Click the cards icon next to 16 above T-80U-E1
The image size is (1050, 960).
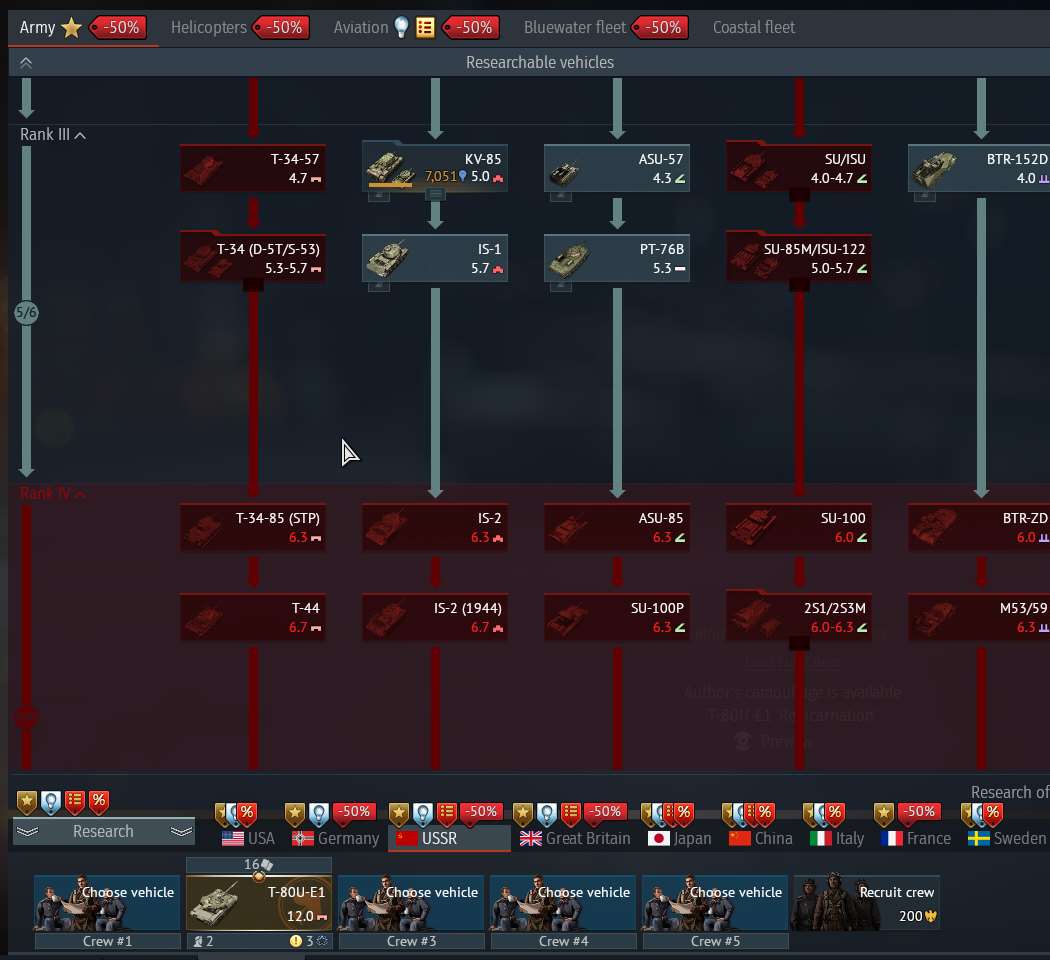[x=267, y=864]
